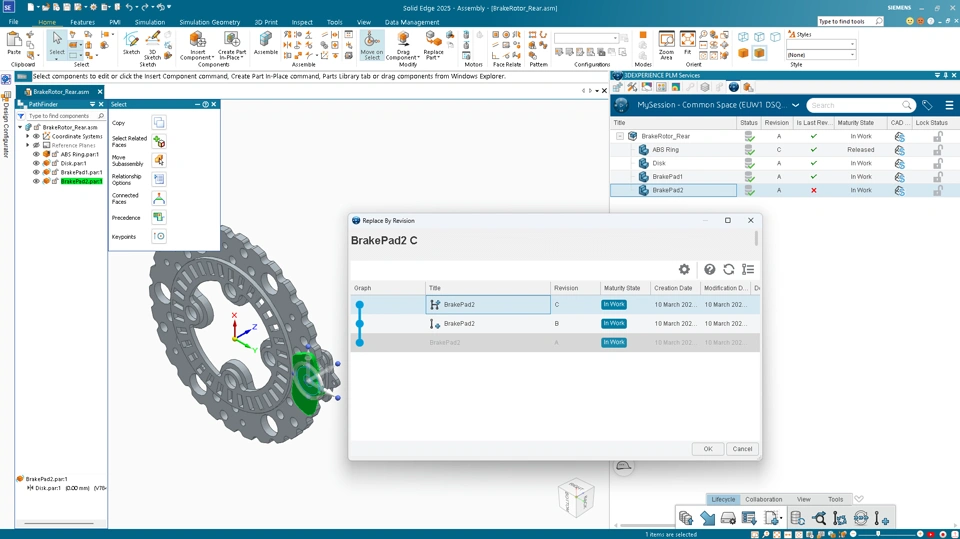Viewport: 960px width, 539px height.
Task: Open settings gear in Replace By Revision
Action: coord(684,270)
